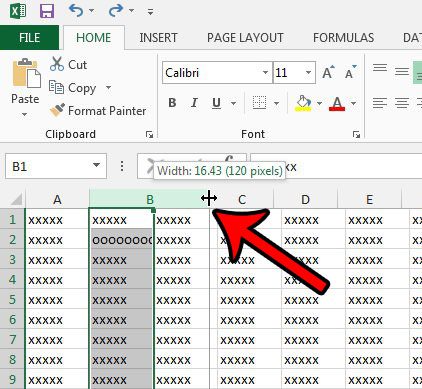Apply yellow fill color bucket
The image size is (422, 389).
[303, 103]
